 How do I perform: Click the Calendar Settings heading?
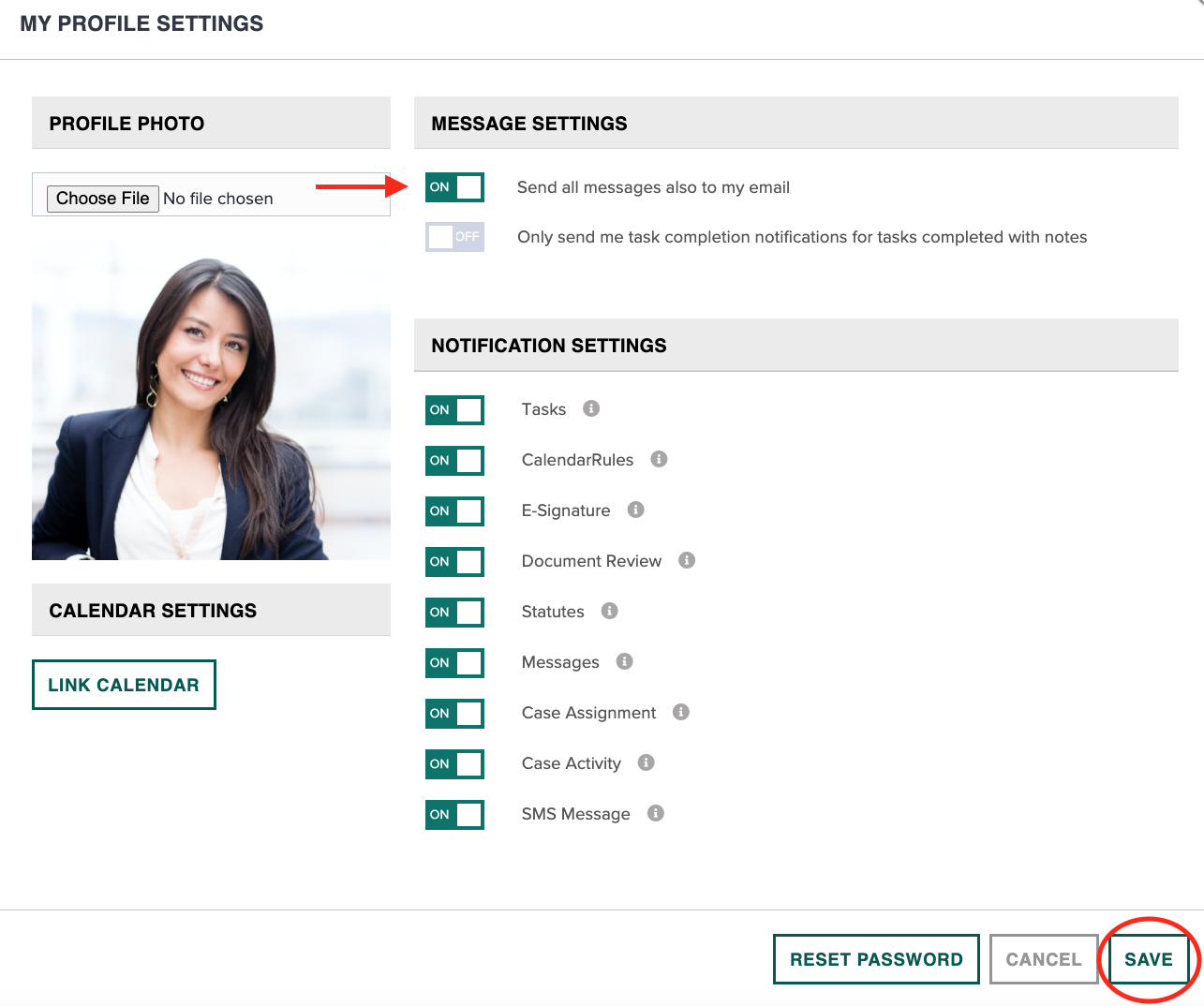click(x=153, y=611)
